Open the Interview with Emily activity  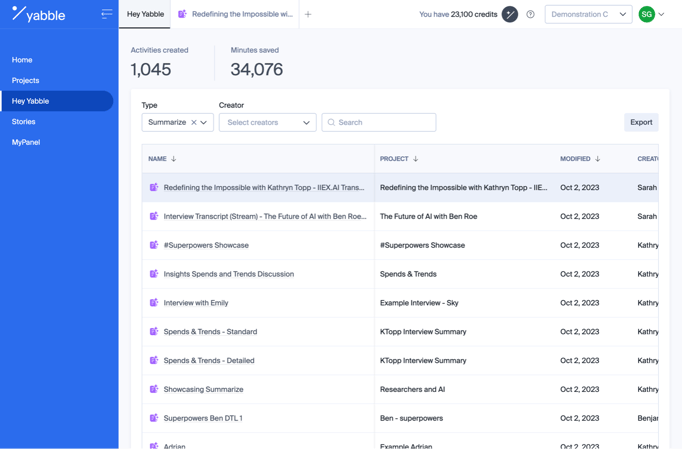click(196, 303)
